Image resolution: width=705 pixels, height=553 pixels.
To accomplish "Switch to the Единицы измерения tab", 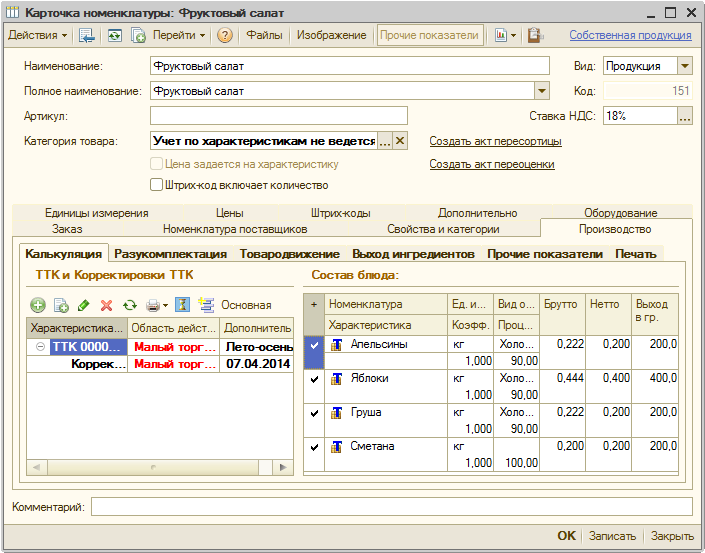I will pyautogui.click(x=97, y=213).
